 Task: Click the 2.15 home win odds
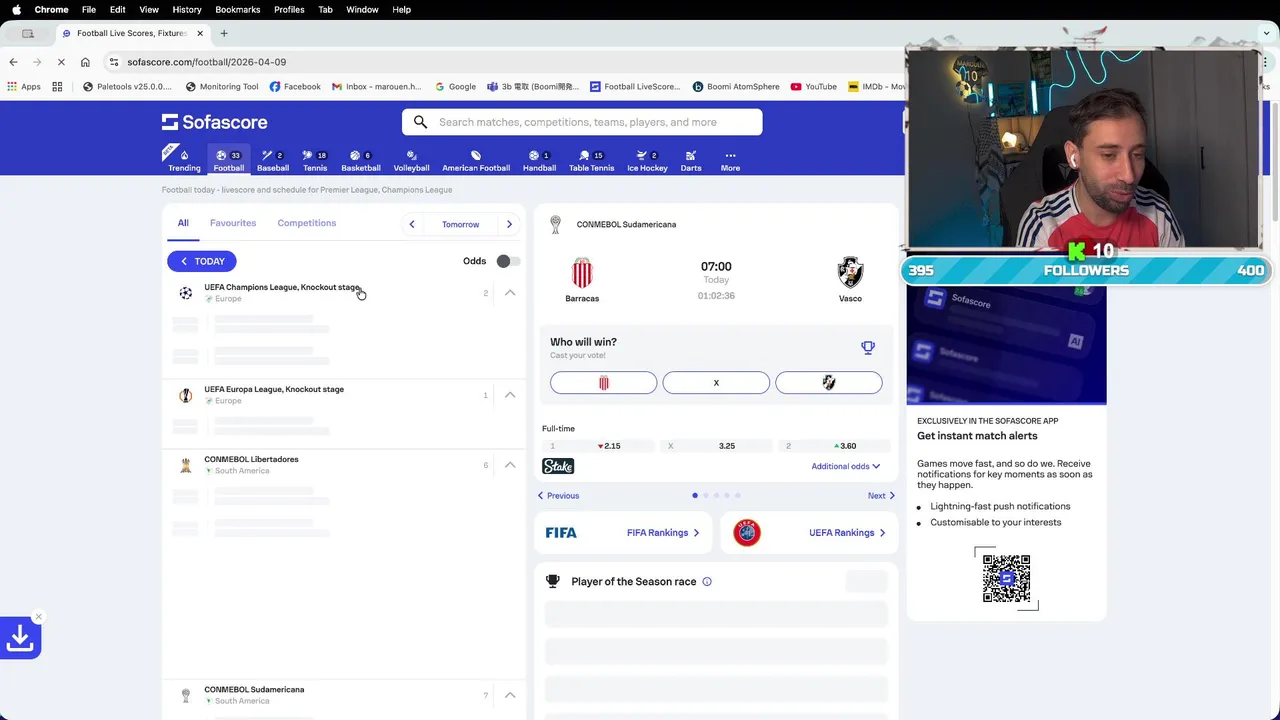coord(596,446)
